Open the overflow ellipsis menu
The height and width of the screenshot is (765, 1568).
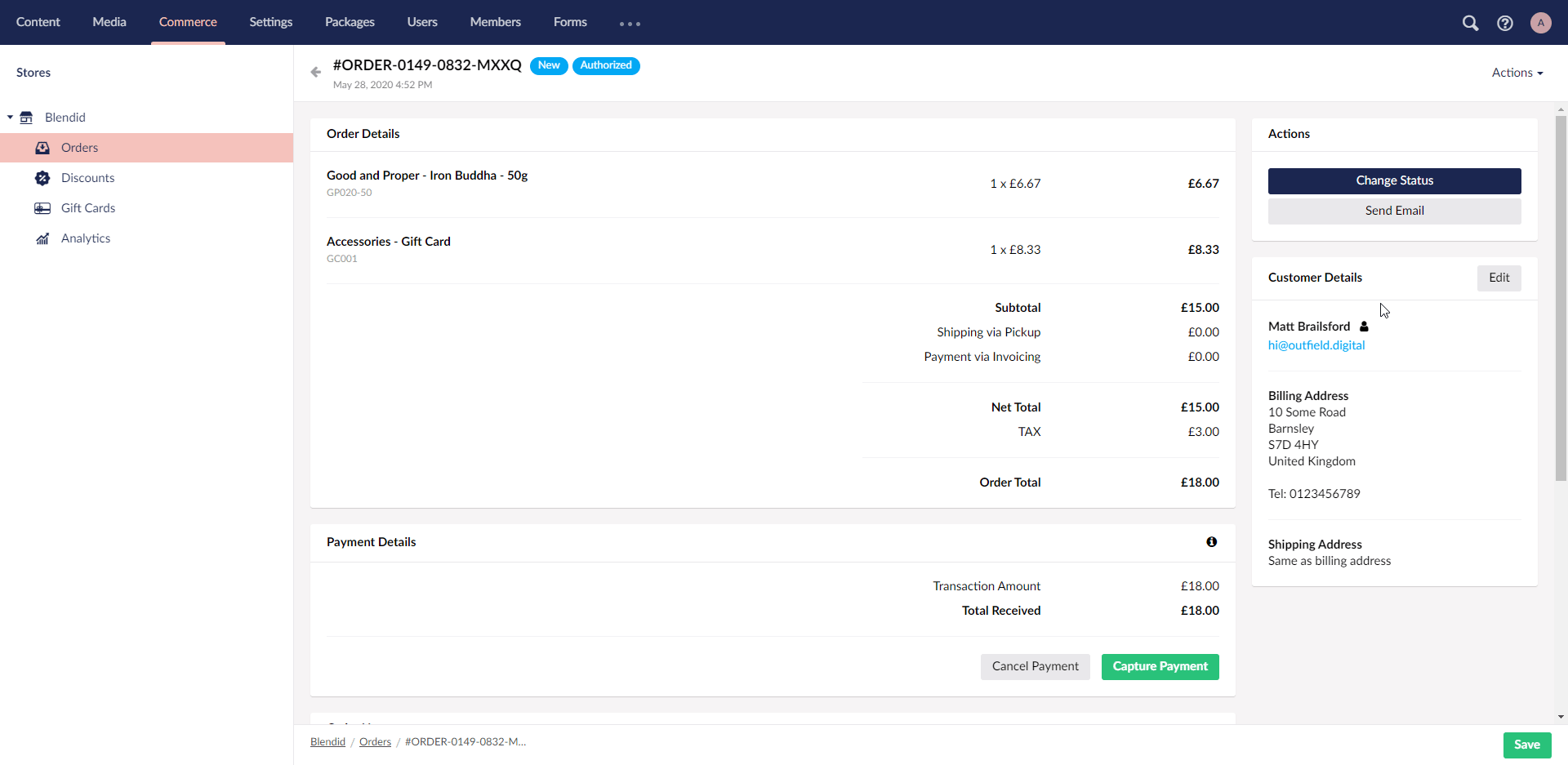click(630, 23)
